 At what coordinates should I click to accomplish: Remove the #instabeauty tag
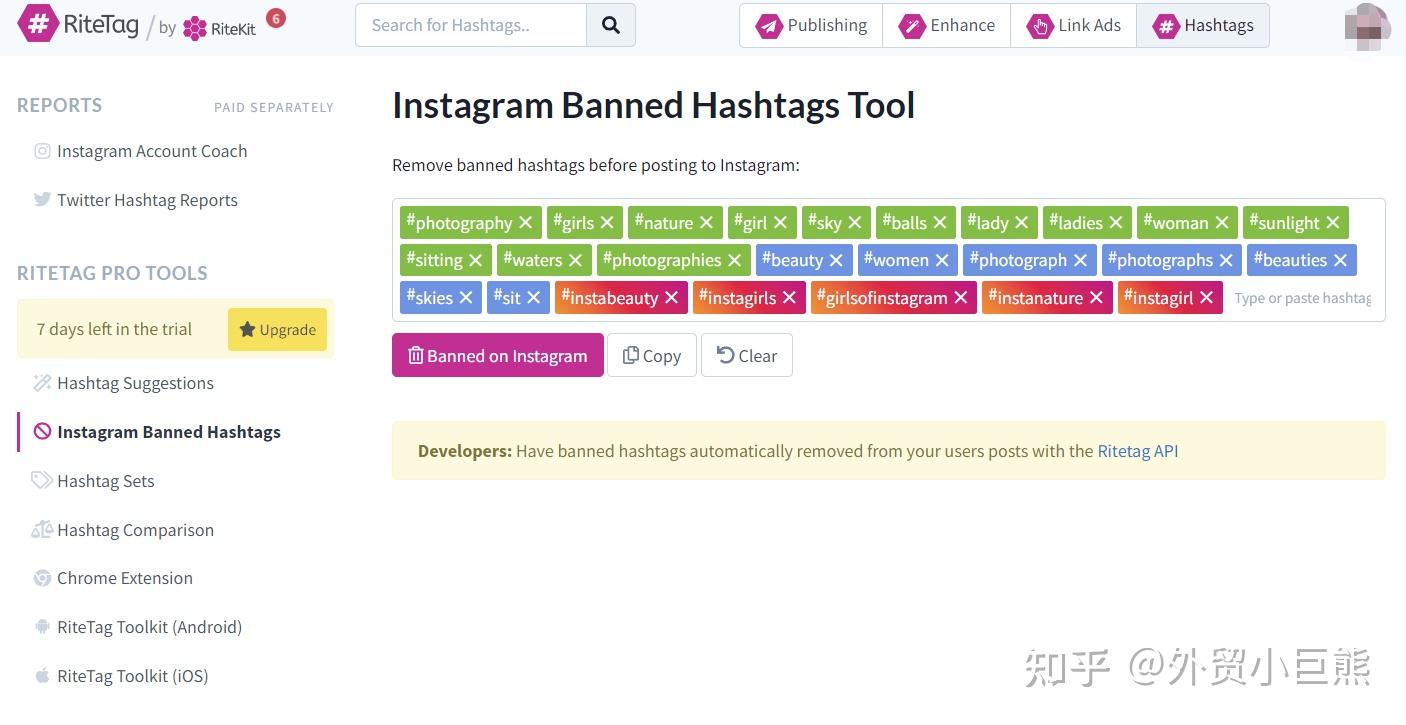(672, 298)
